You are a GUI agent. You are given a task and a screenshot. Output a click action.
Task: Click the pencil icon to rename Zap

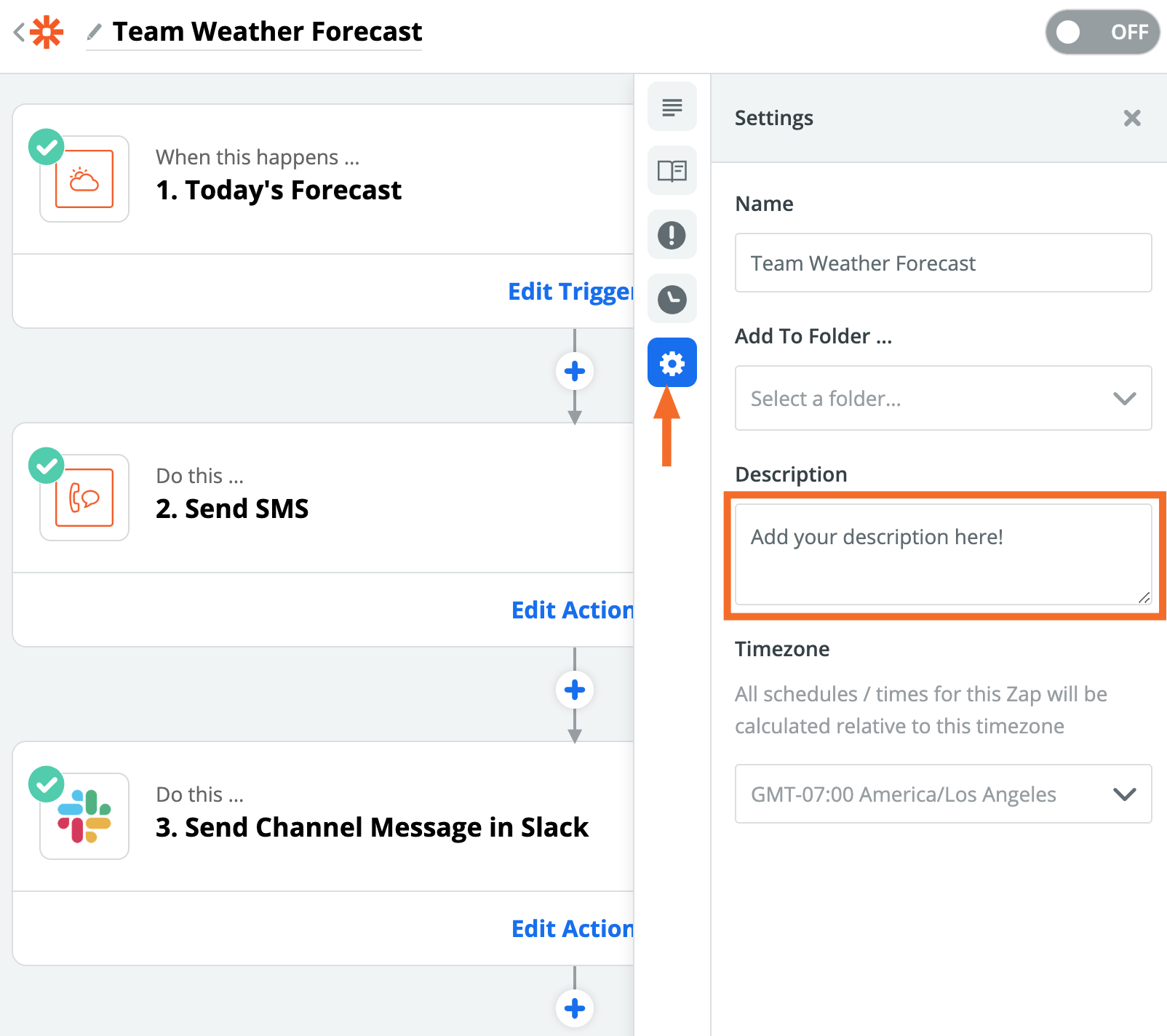coord(94,32)
